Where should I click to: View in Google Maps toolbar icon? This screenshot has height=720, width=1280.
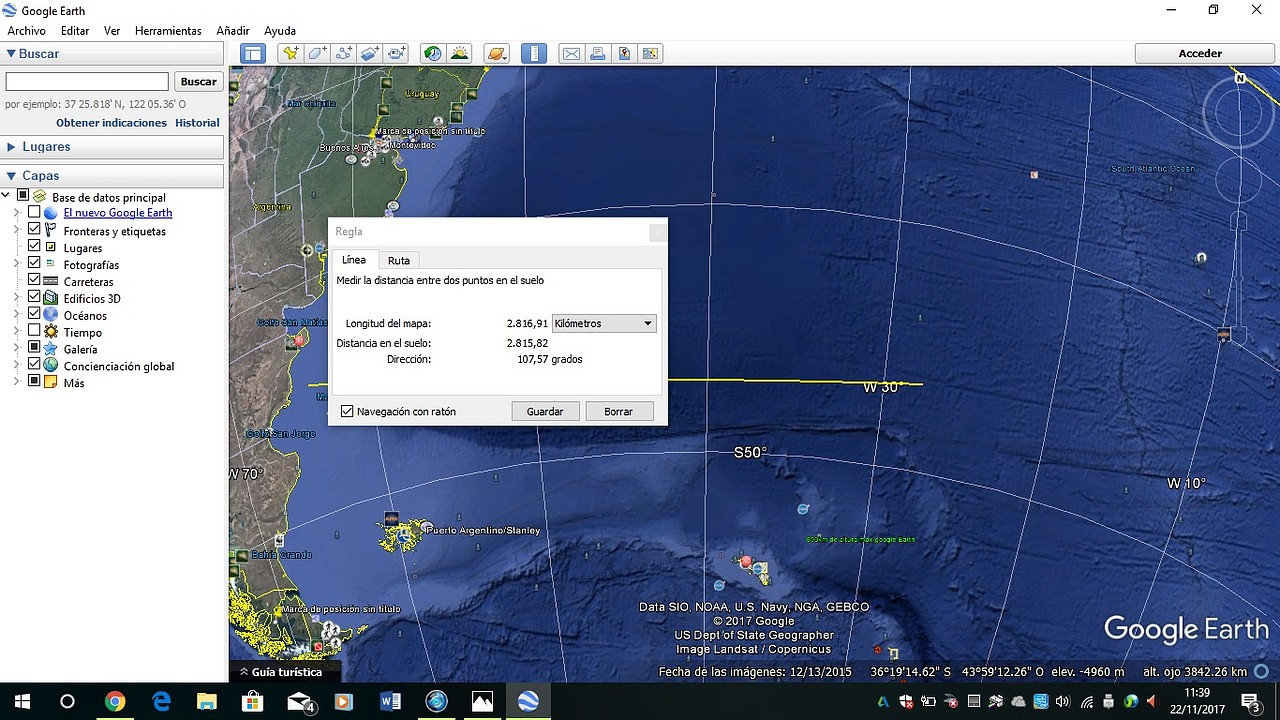pyautogui.click(x=650, y=54)
